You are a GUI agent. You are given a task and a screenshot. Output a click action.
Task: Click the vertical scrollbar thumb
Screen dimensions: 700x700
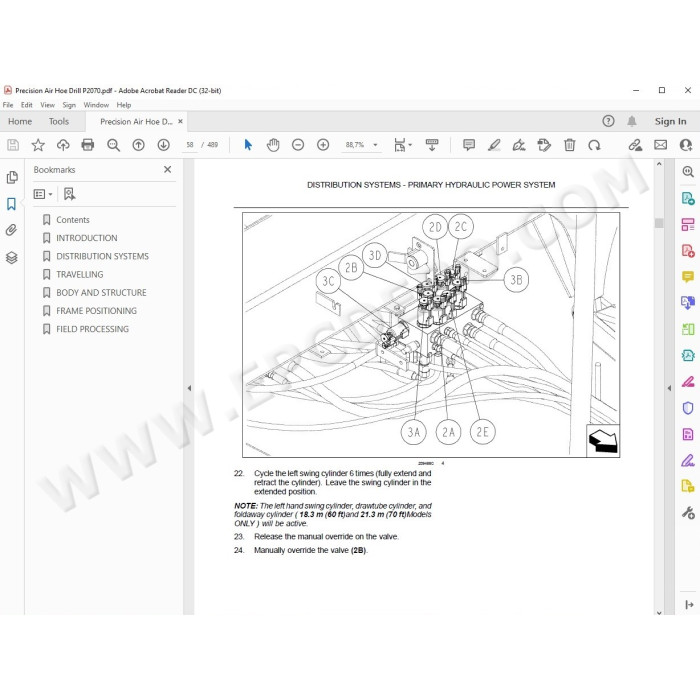[659, 222]
